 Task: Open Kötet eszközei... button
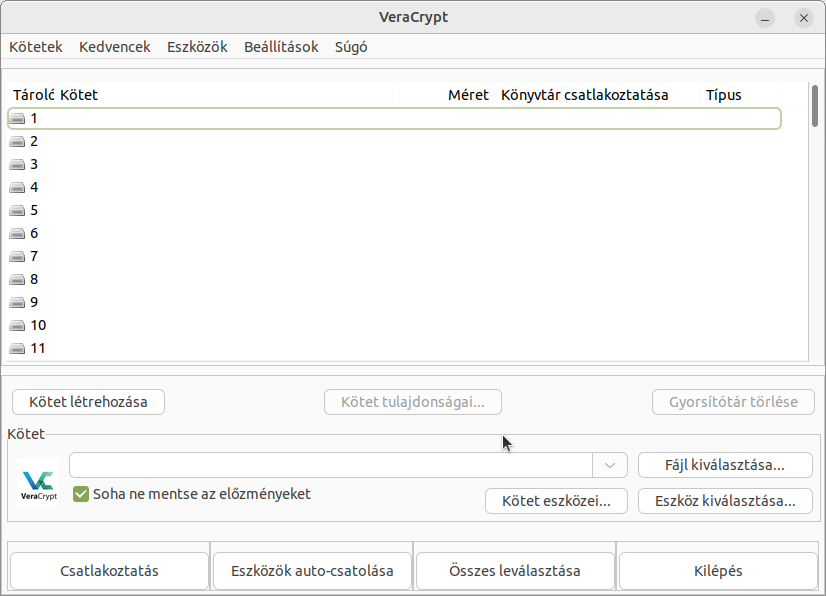pos(556,501)
